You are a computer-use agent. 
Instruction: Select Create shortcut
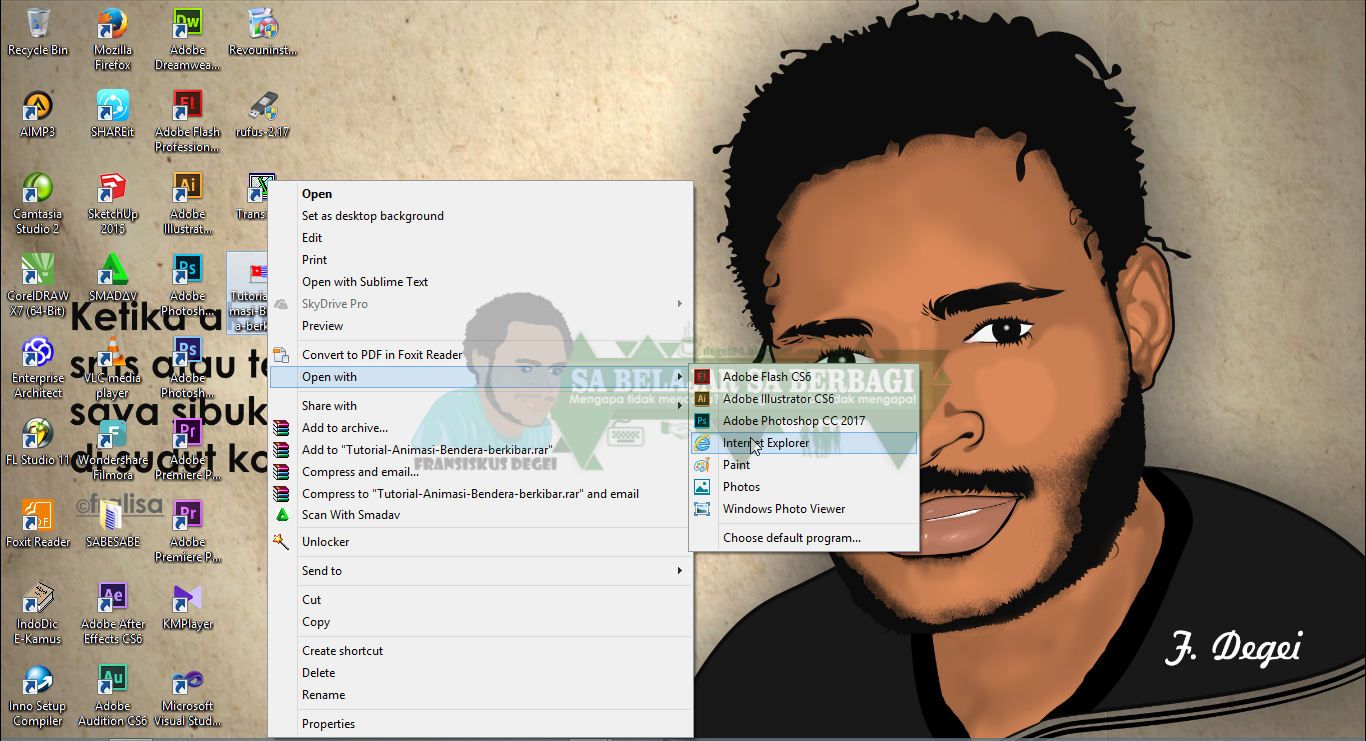[480, 651]
